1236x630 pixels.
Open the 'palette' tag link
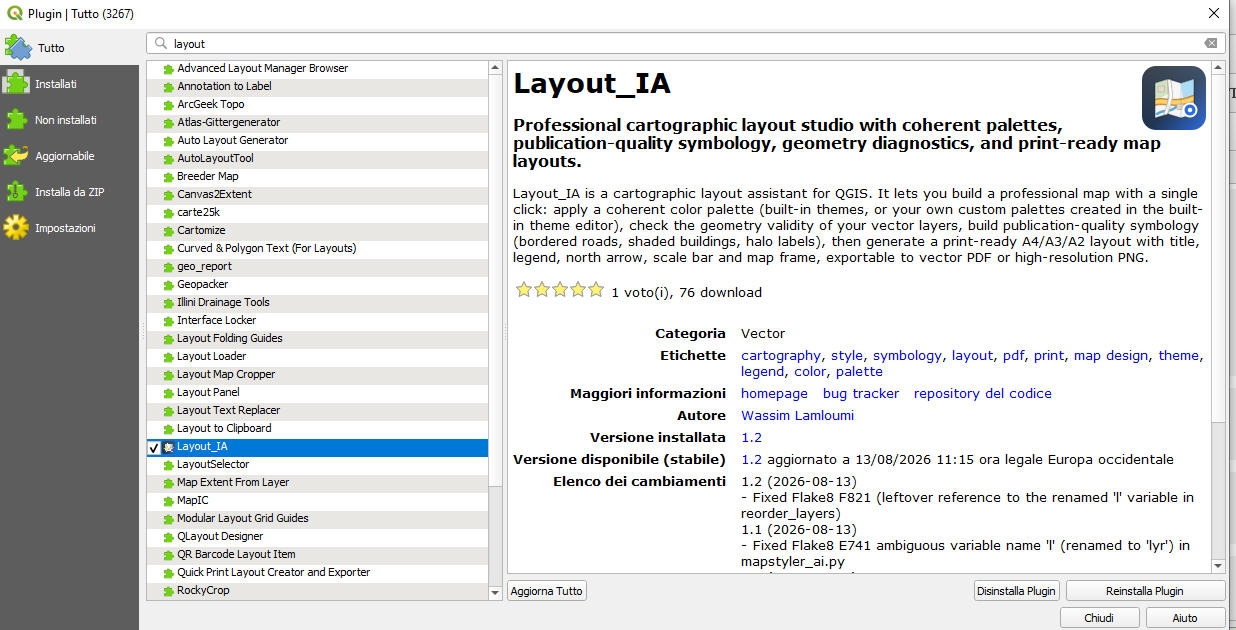pyautogui.click(x=859, y=371)
